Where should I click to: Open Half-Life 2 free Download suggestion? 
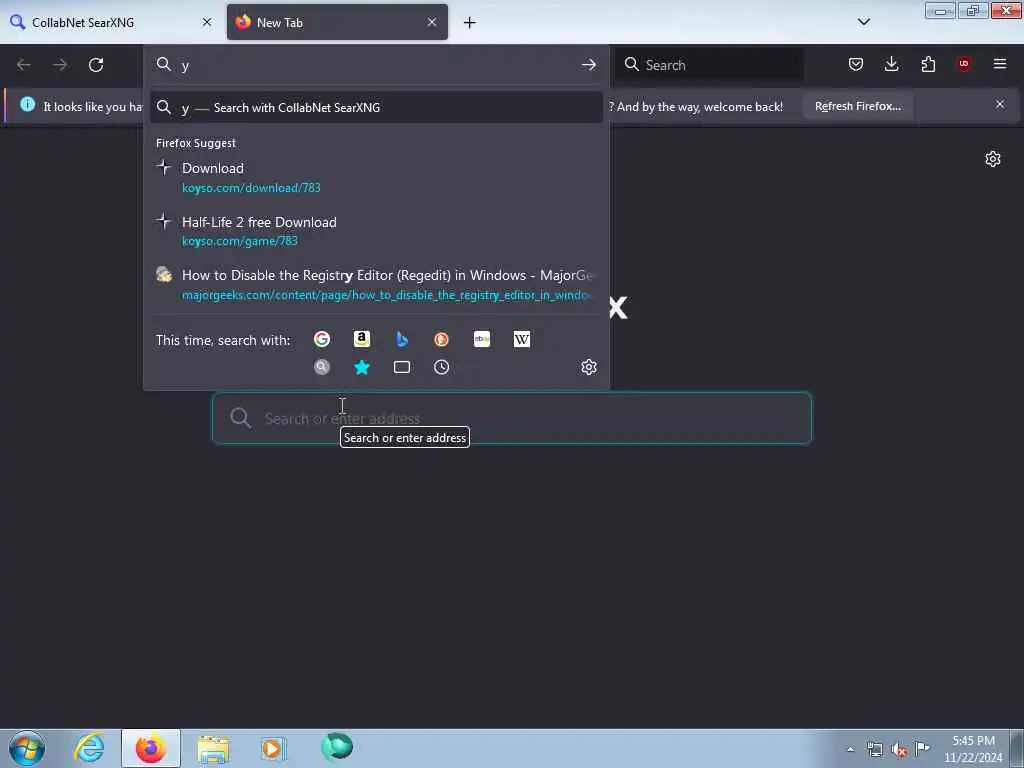[376, 231]
